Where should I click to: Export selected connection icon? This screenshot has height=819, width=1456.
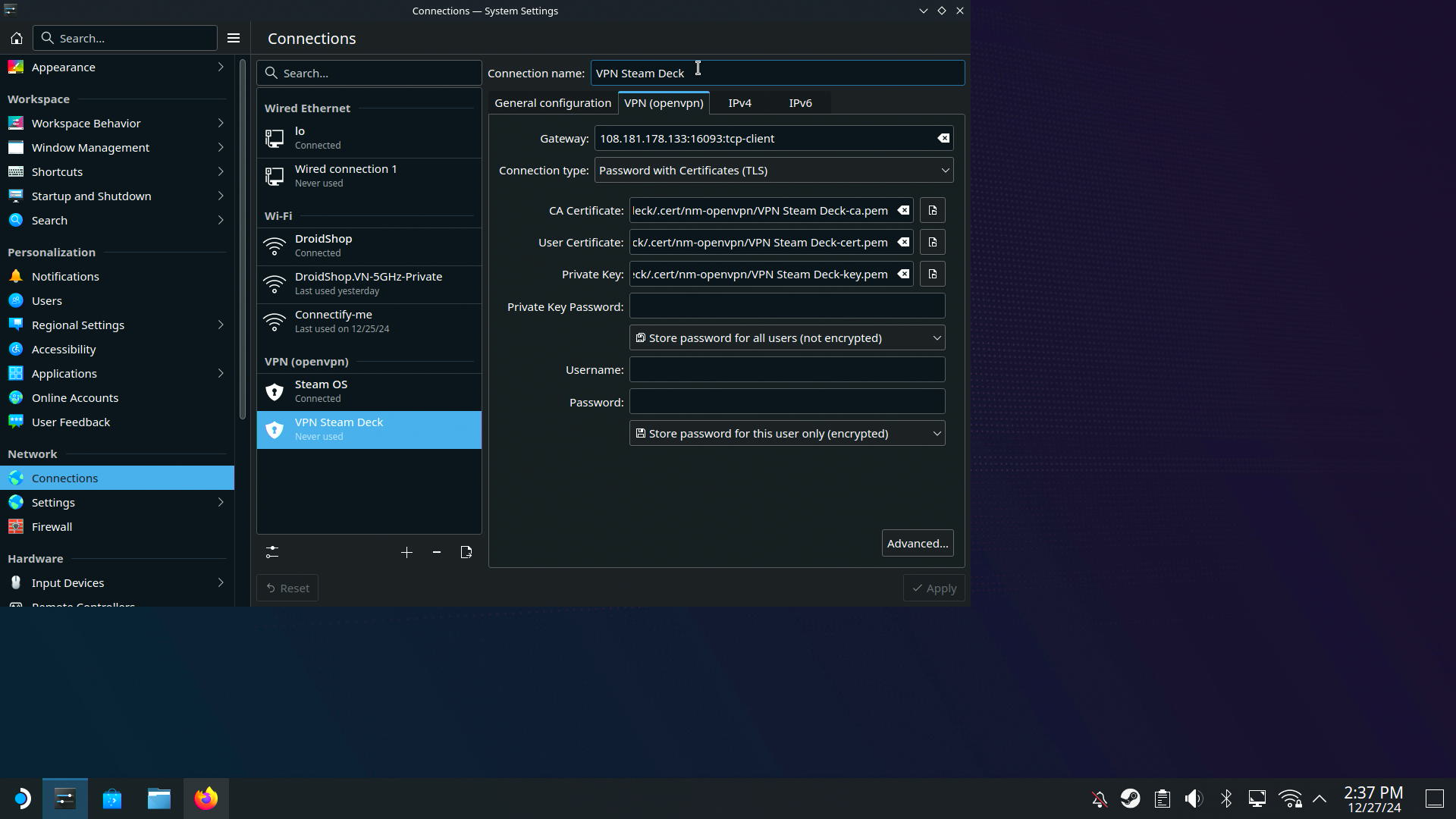pos(466,552)
